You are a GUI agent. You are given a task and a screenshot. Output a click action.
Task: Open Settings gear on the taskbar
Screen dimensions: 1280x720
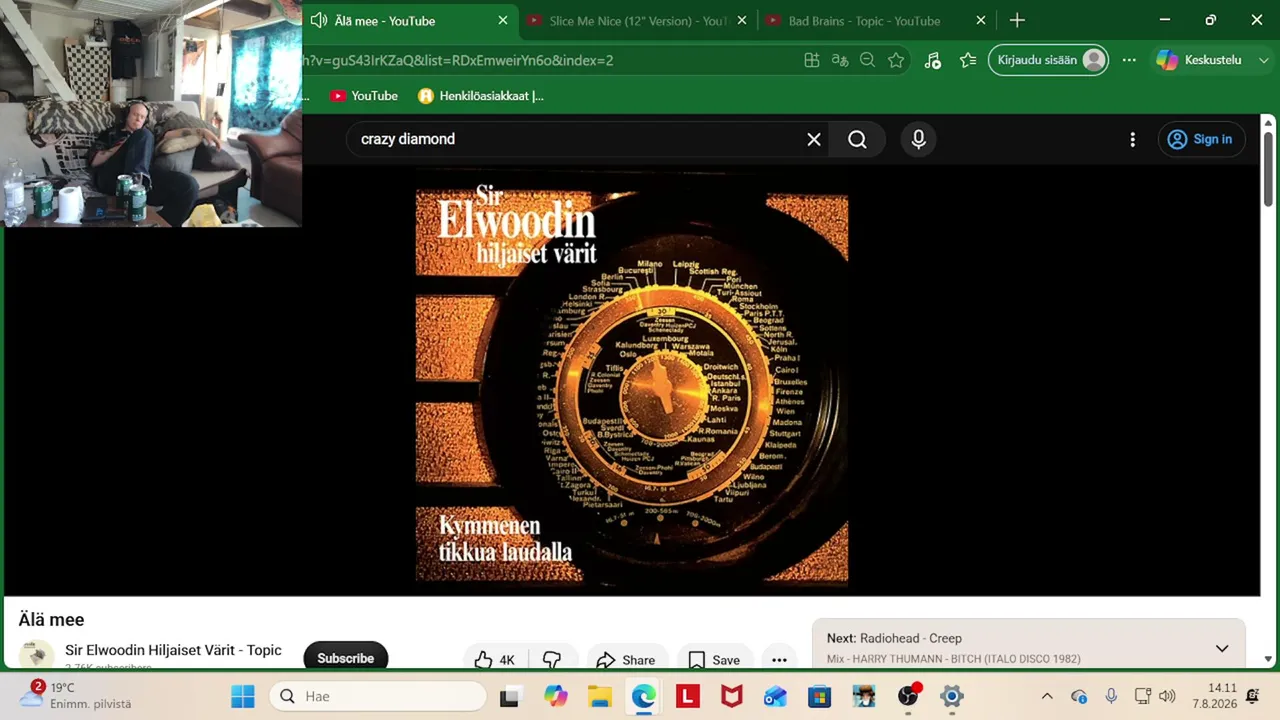[952, 696]
